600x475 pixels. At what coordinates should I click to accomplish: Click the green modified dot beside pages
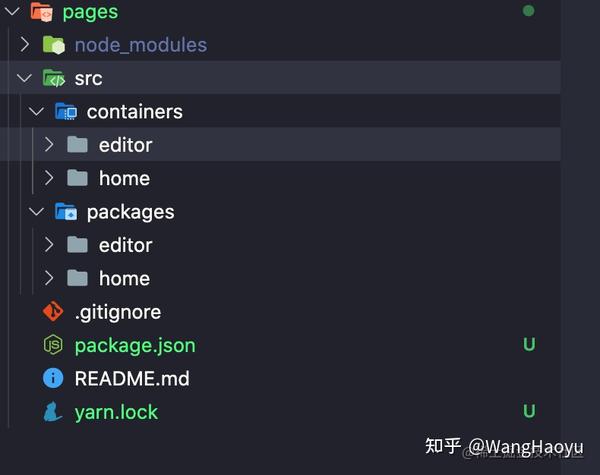(528, 11)
